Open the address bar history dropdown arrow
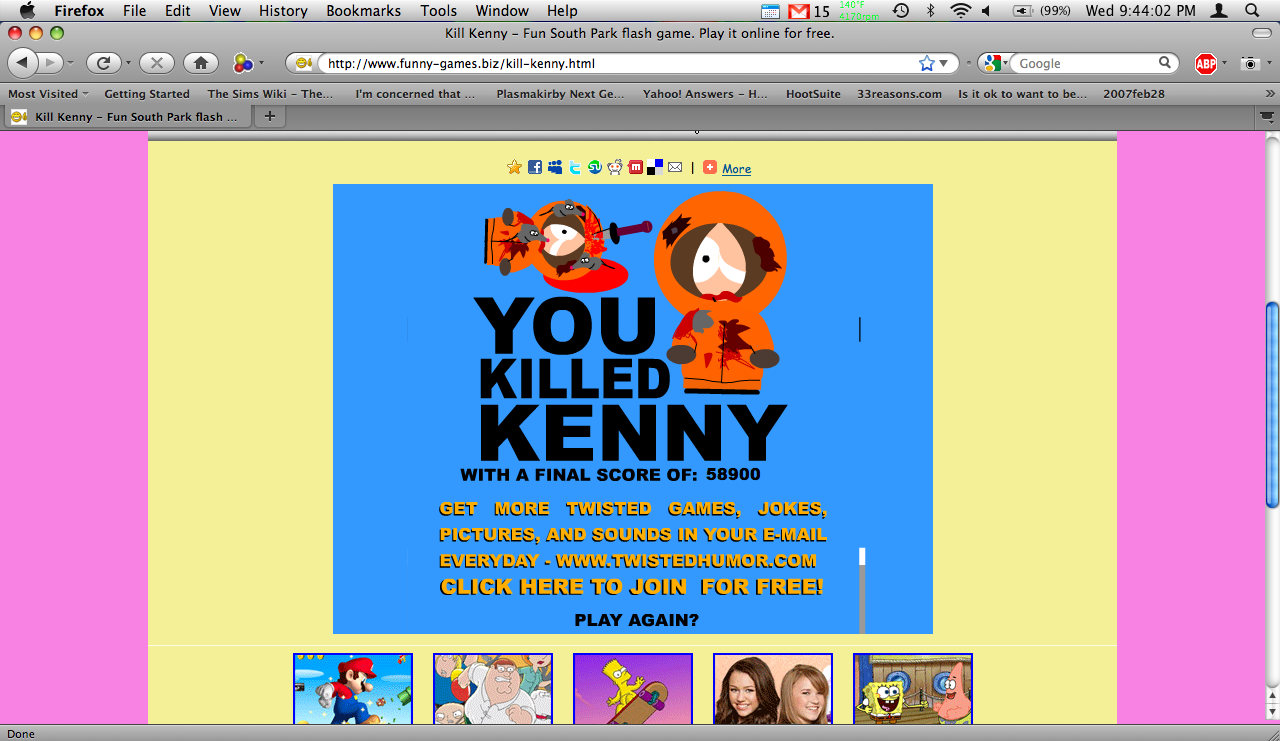This screenshot has height=741, width=1280. (x=944, y=64)
